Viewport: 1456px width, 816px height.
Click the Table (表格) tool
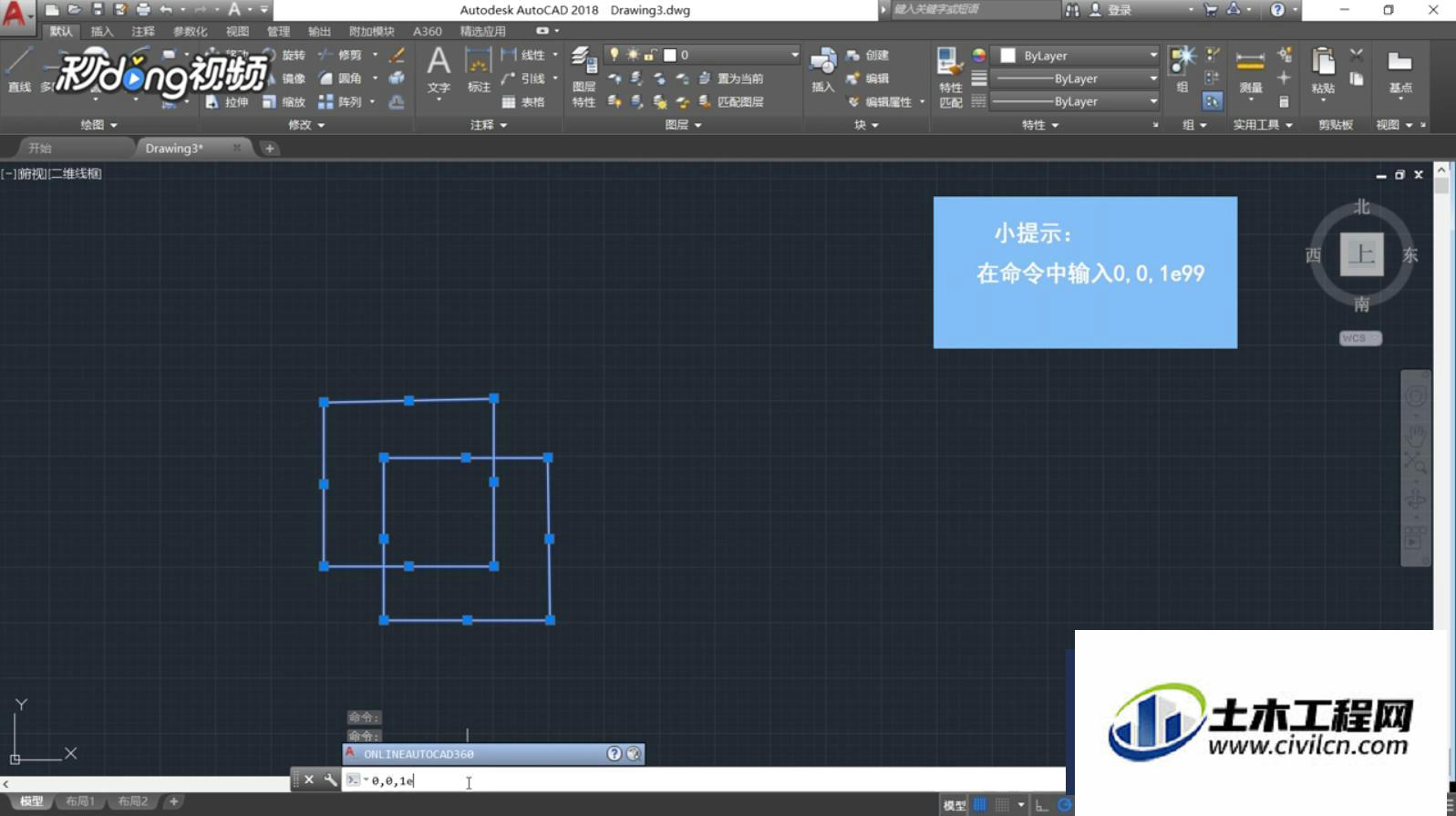523,102
